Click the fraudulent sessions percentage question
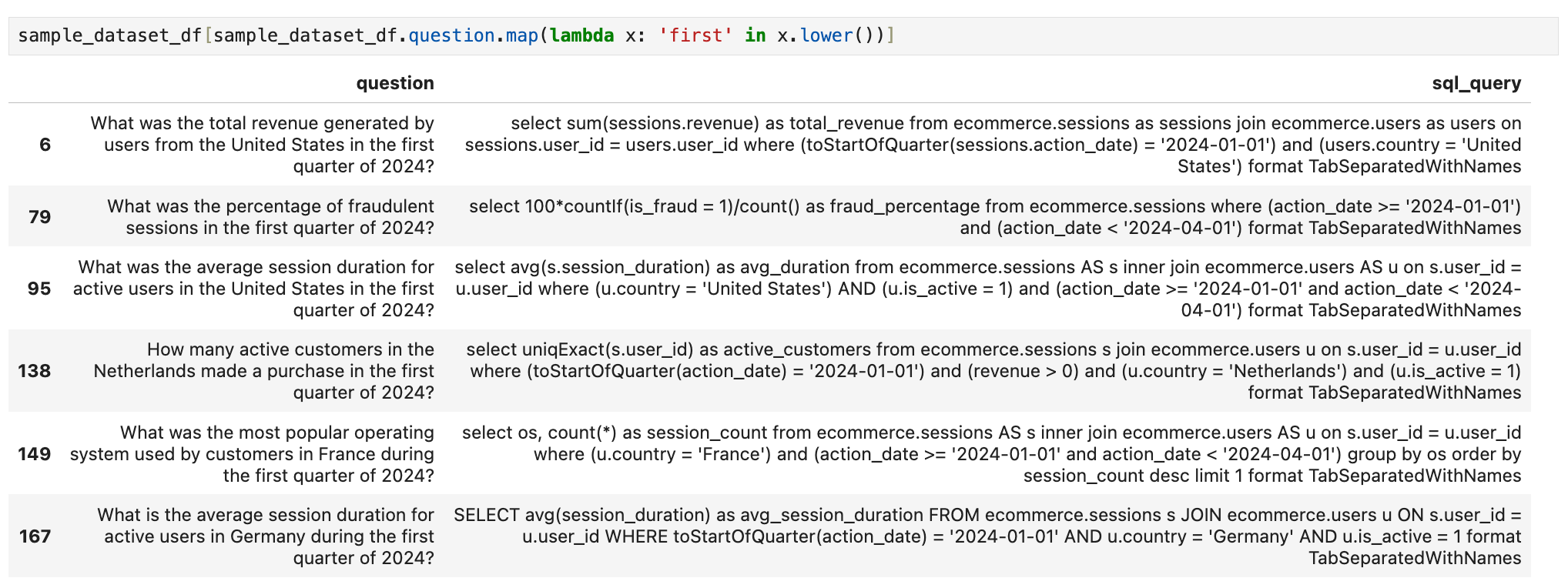The height and width of the screenshot is (588, 1568). tap(270, 217)
